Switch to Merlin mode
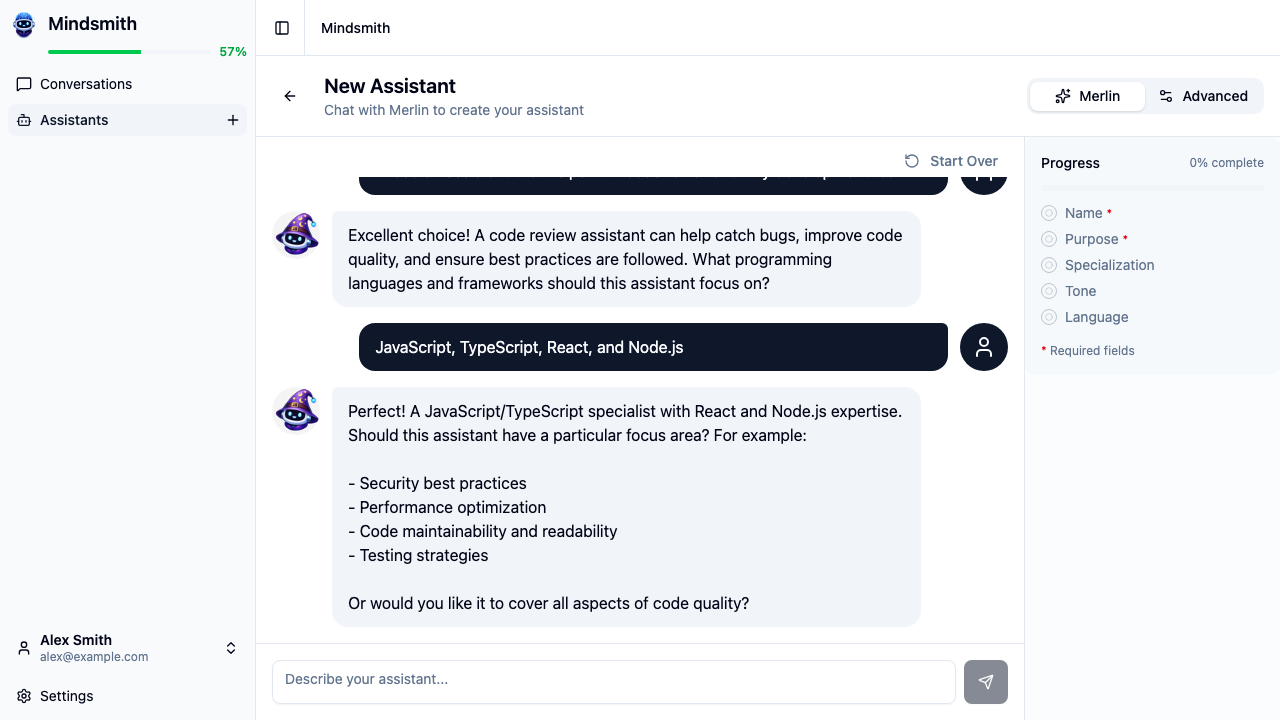The image size is (1280, 720). [x=1087, y=96]
